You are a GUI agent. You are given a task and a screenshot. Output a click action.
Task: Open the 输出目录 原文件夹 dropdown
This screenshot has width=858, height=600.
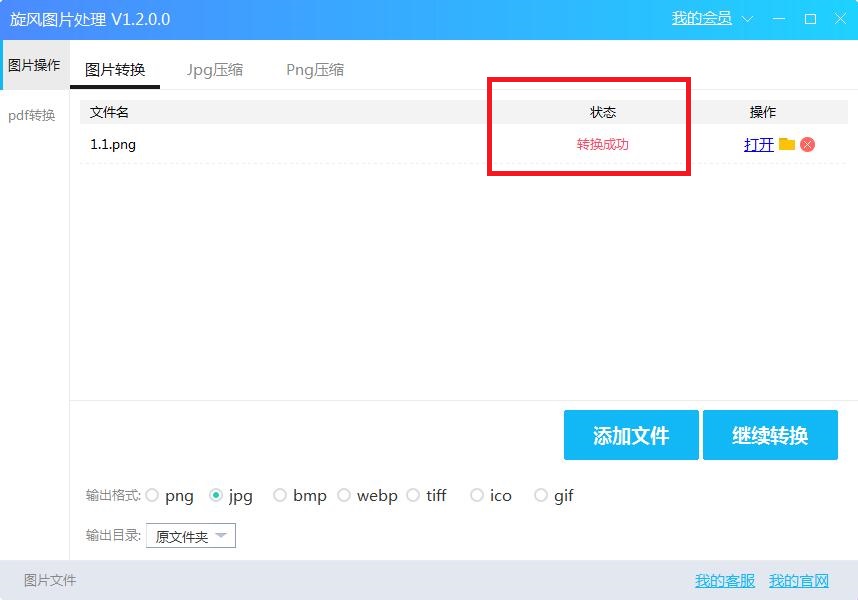click(191, 537)
